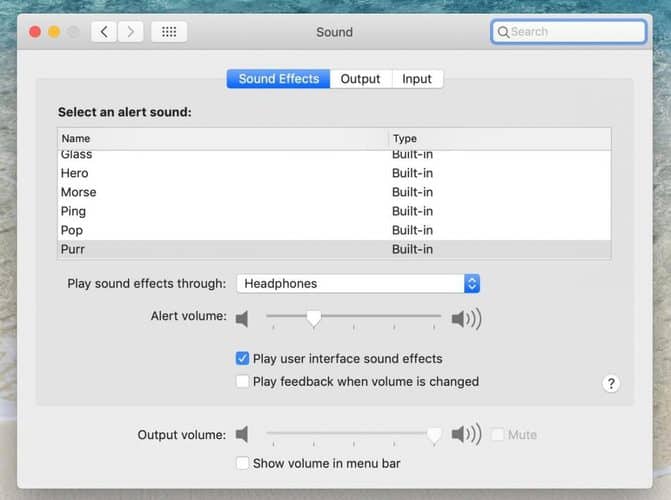Screen dimensions: 671x500
Task: Adjust the Output volume slider
Action: tap(434, 435)
